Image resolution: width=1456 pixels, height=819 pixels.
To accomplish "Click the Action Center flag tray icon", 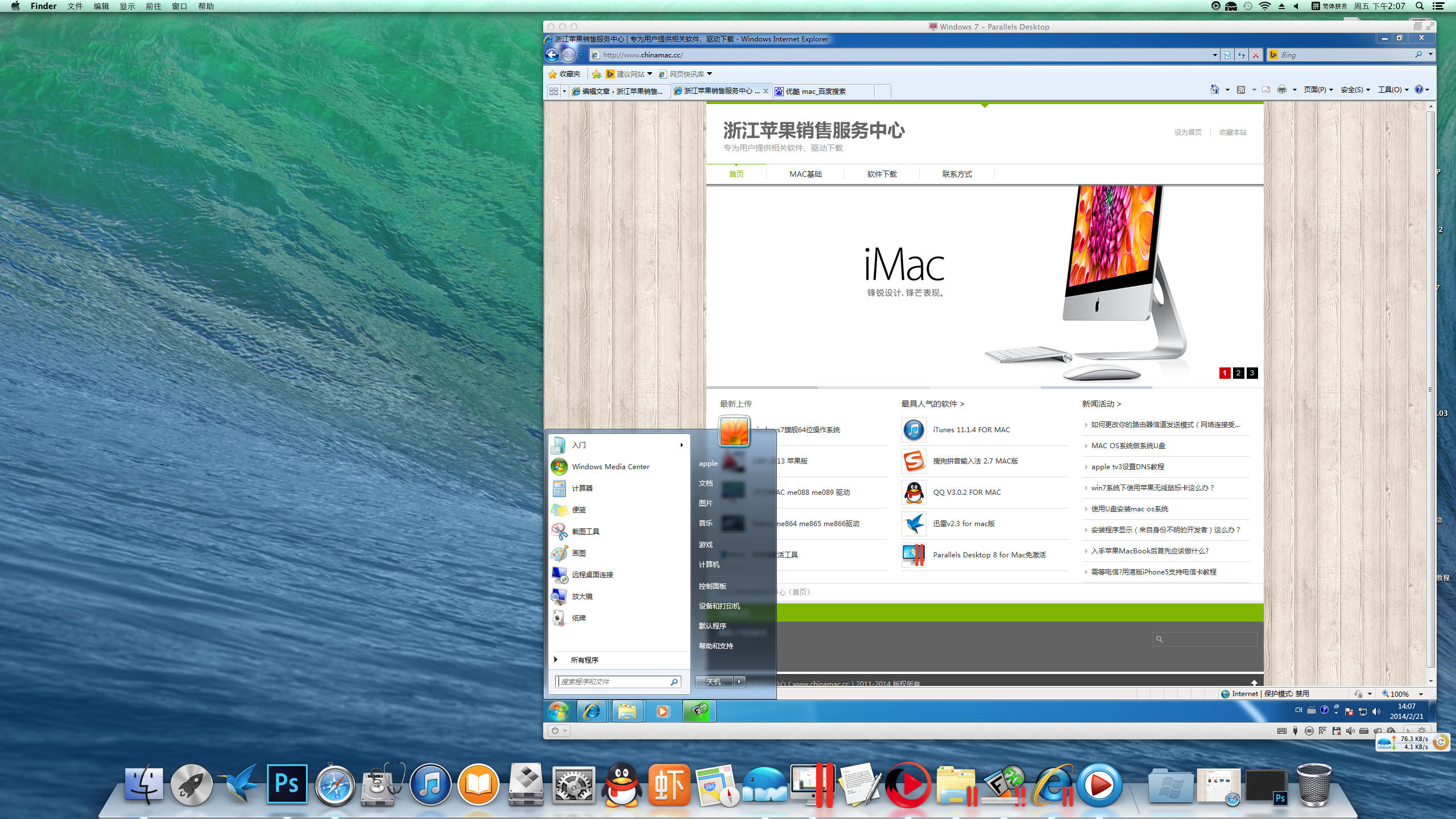I will pos(1349,711).
